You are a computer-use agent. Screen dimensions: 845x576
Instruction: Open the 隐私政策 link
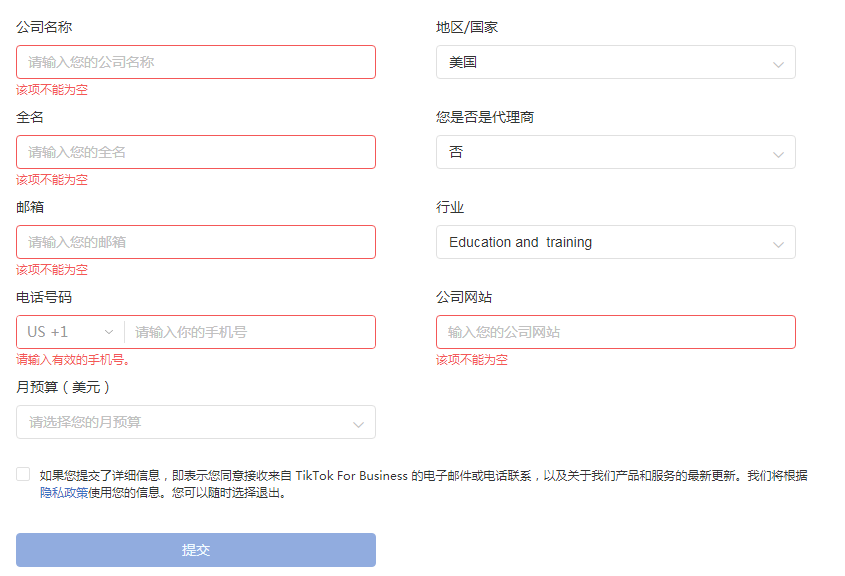click(64, 492)
